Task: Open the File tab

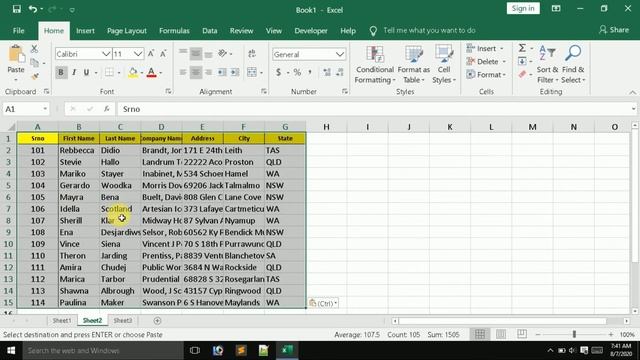Action: (x=18, y=31)
